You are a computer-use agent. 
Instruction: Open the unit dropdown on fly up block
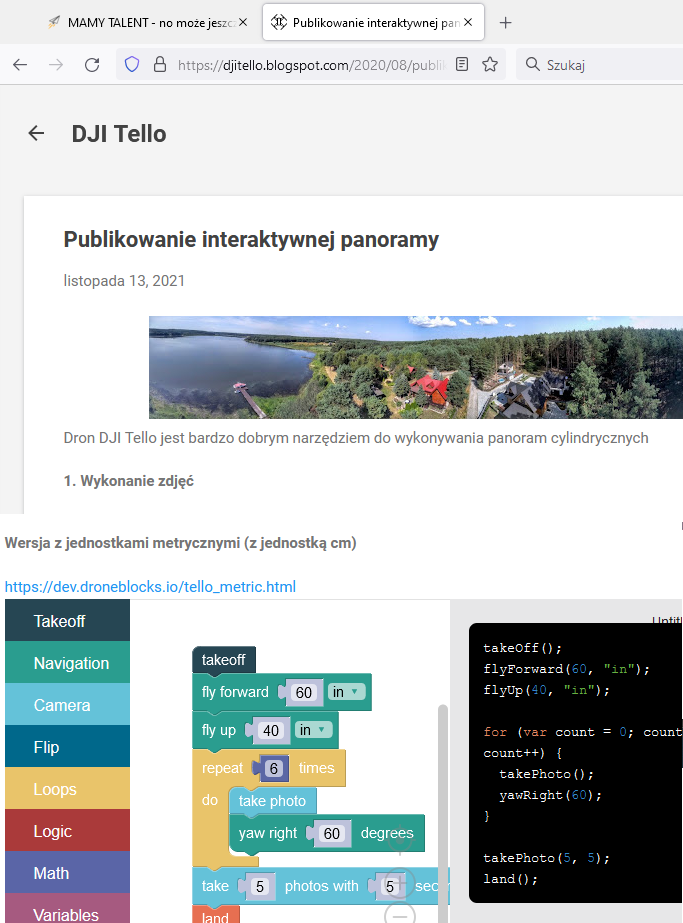[x=314, y=730]
